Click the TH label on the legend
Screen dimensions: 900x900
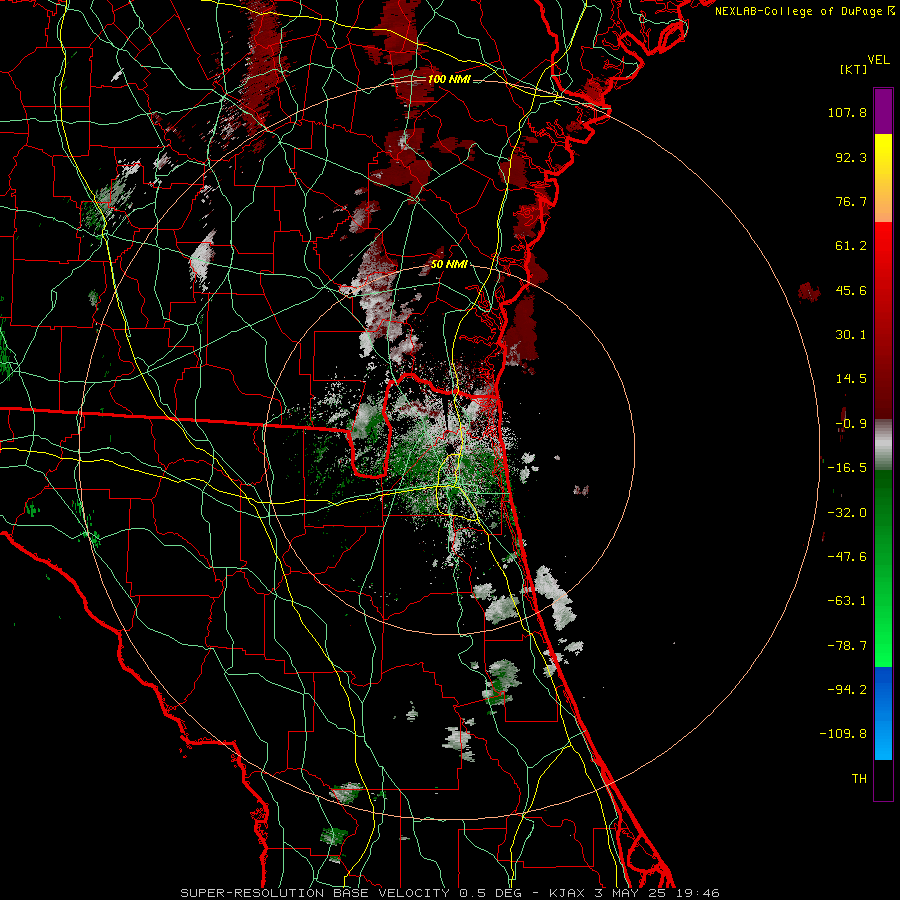tap(859, 778)
